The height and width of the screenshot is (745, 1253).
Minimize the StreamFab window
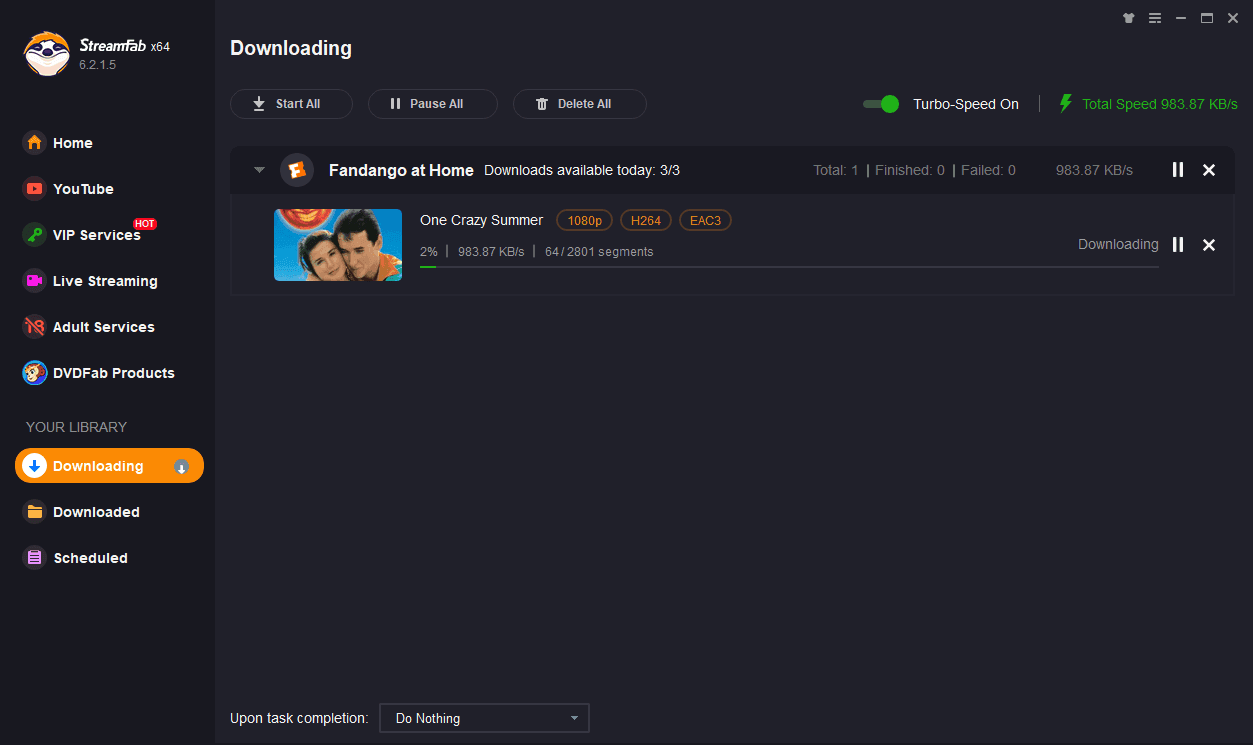1181,18
